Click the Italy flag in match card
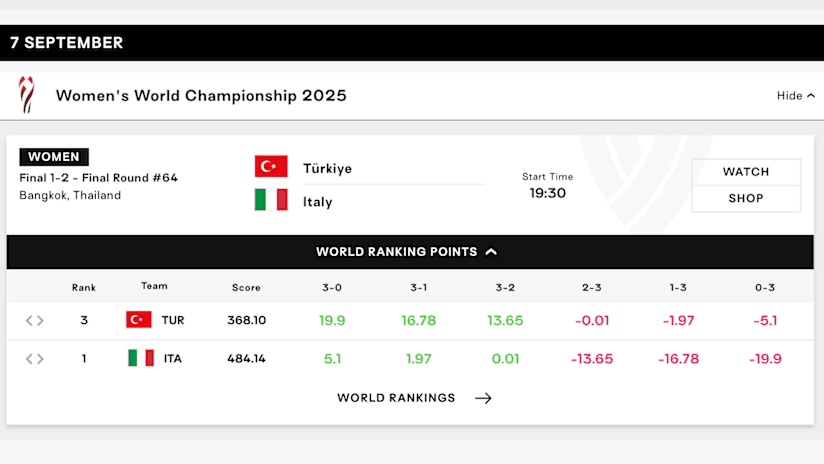The image size is (824, 464). [271, 200]
